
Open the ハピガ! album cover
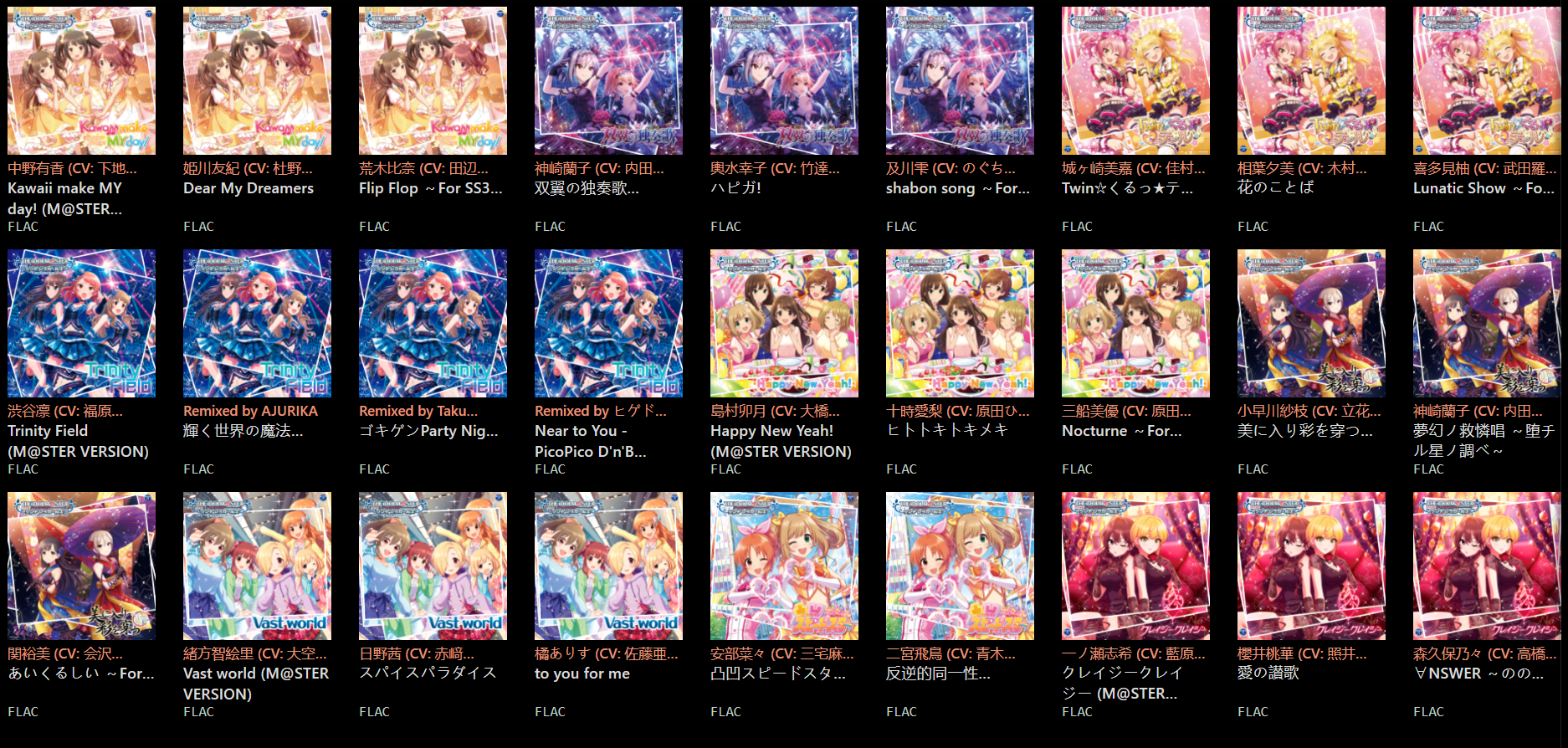point(784,80)
